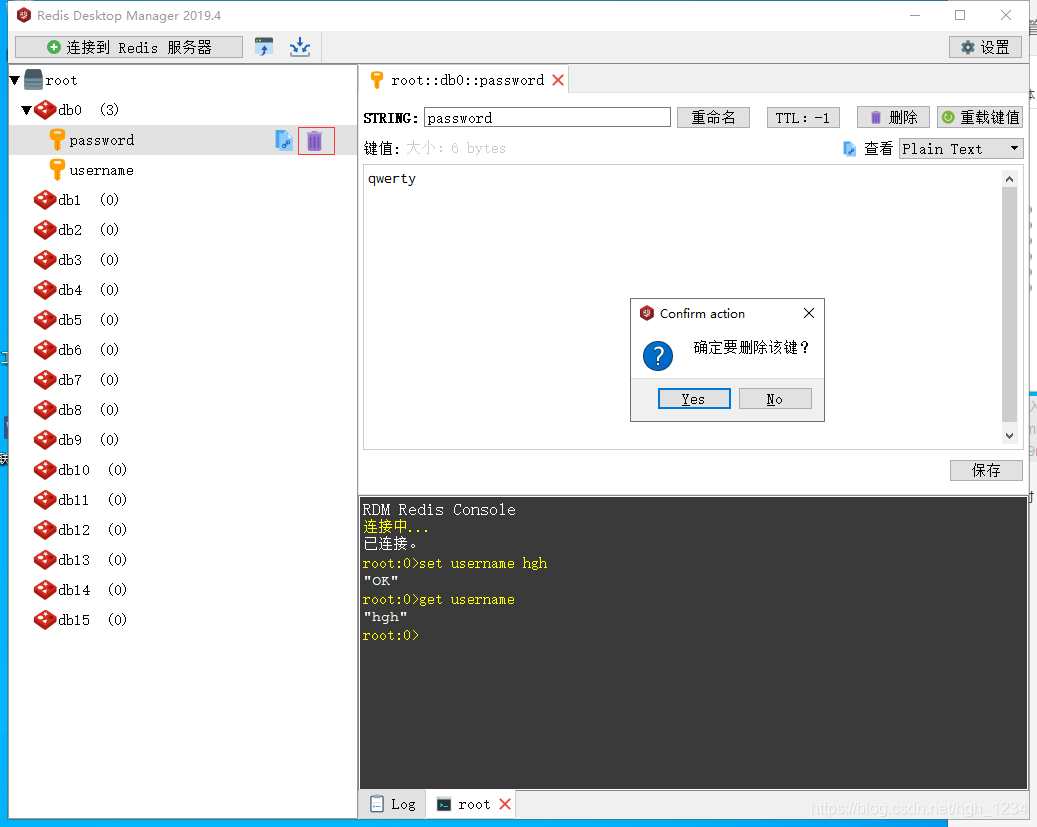
Task: Close the Confirm action dialog
Action: [809, 313]
